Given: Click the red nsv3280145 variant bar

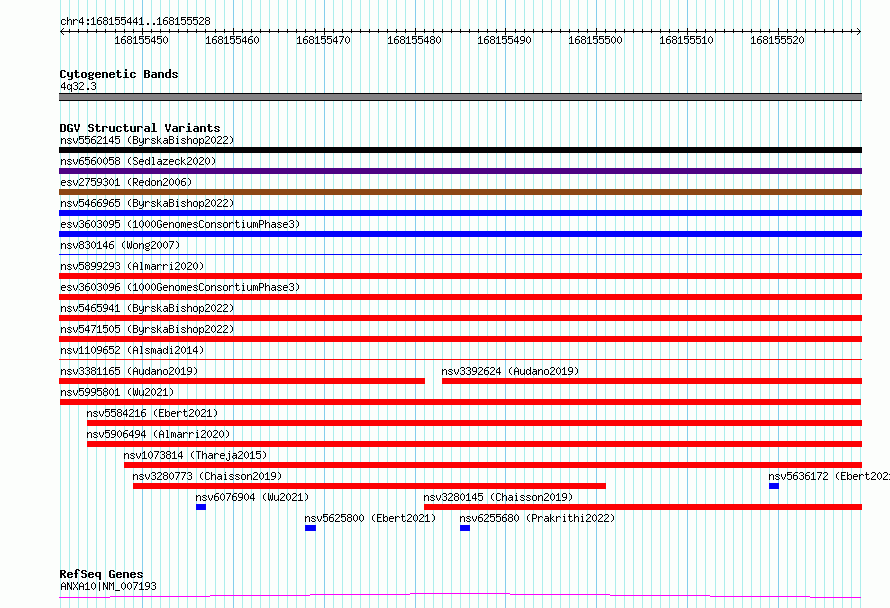Looking at the screenshot, I should click(643, 507).
